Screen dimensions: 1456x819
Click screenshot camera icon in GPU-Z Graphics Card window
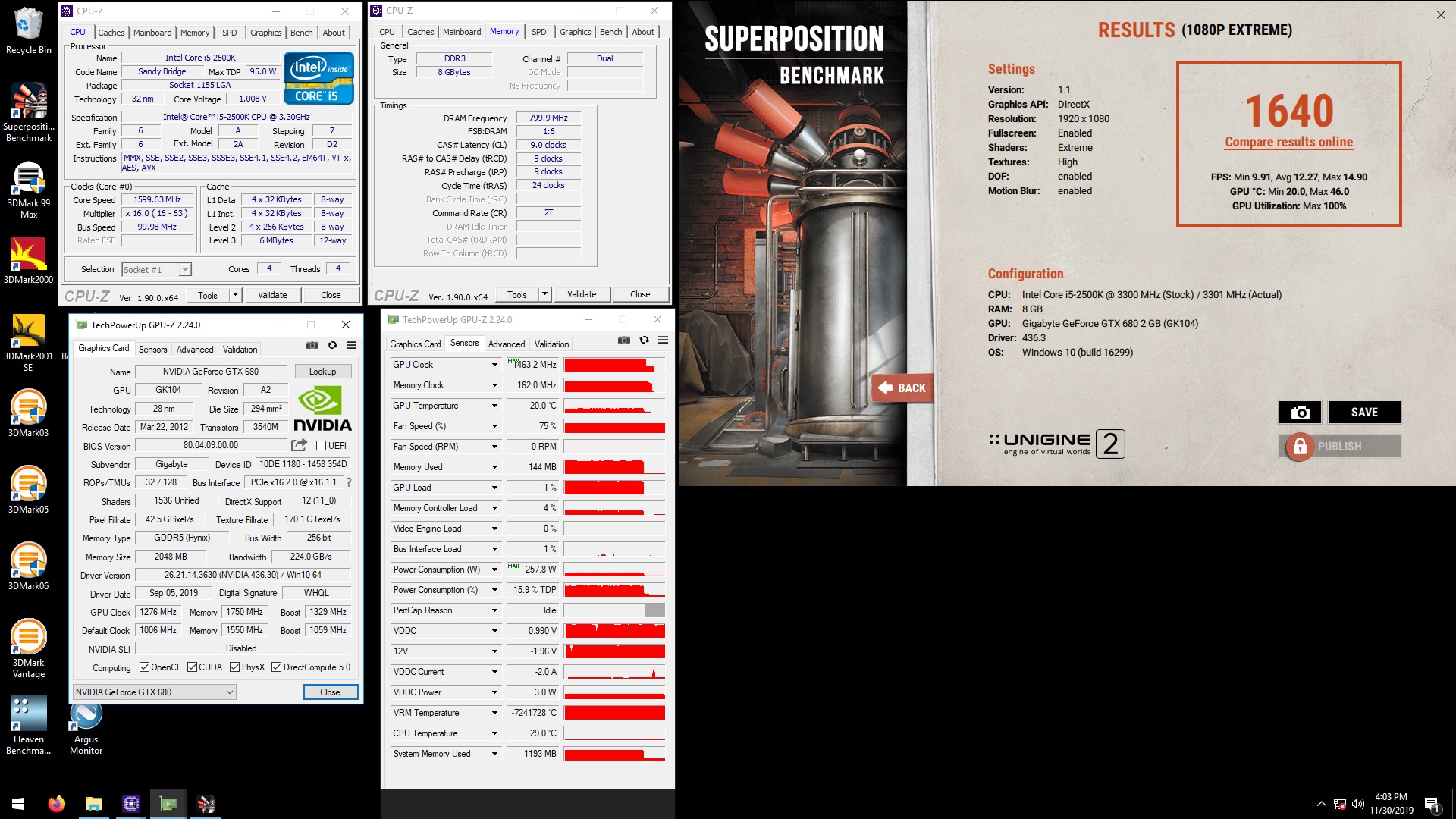click(312, 345)
